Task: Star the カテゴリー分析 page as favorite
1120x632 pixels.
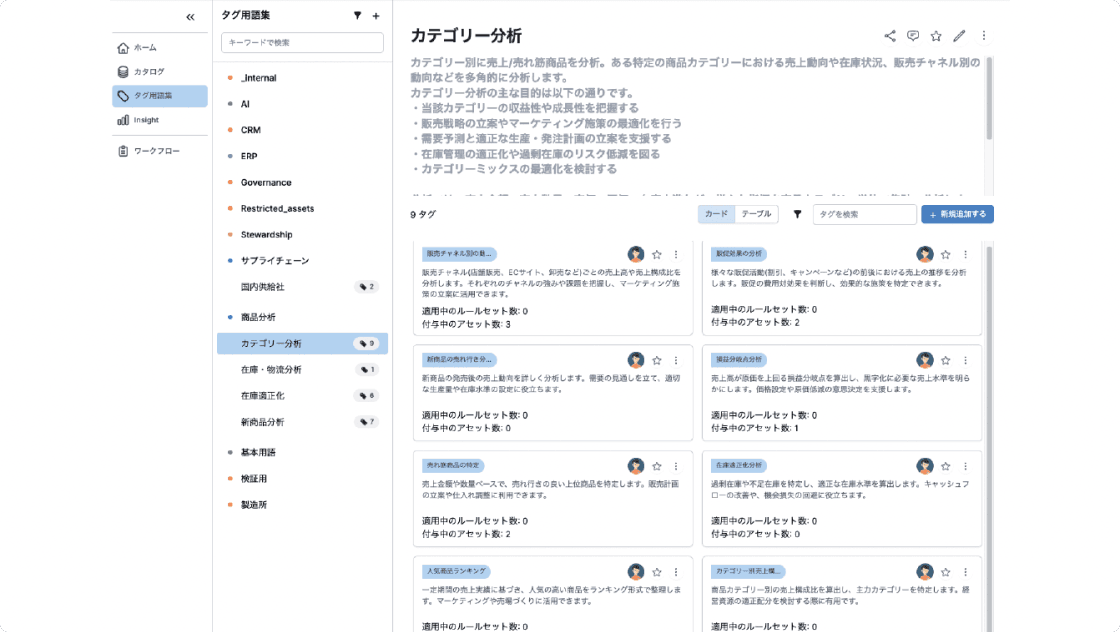Action: tap(936, 36)
